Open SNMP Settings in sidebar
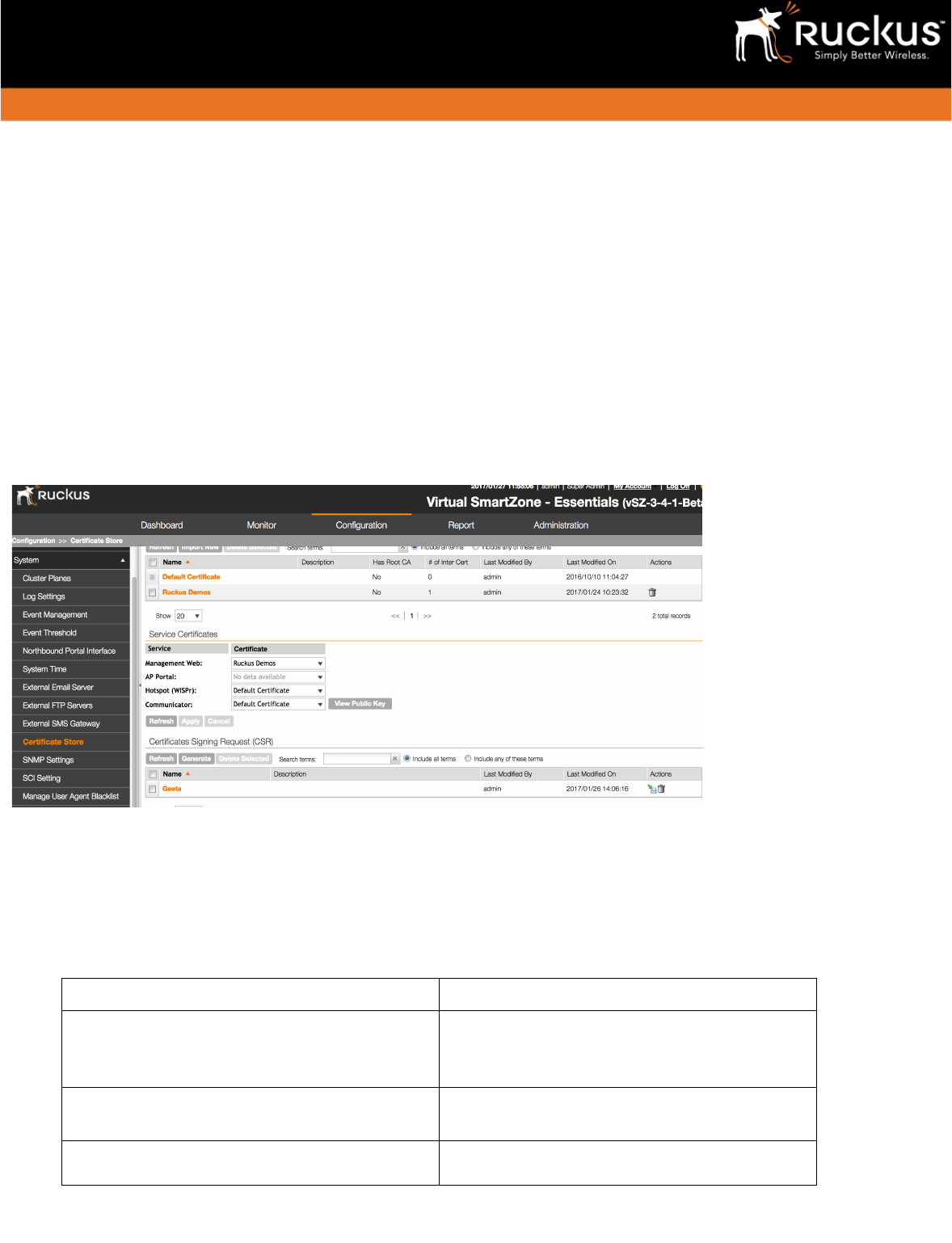952x1243 pixels. point(70,761)
